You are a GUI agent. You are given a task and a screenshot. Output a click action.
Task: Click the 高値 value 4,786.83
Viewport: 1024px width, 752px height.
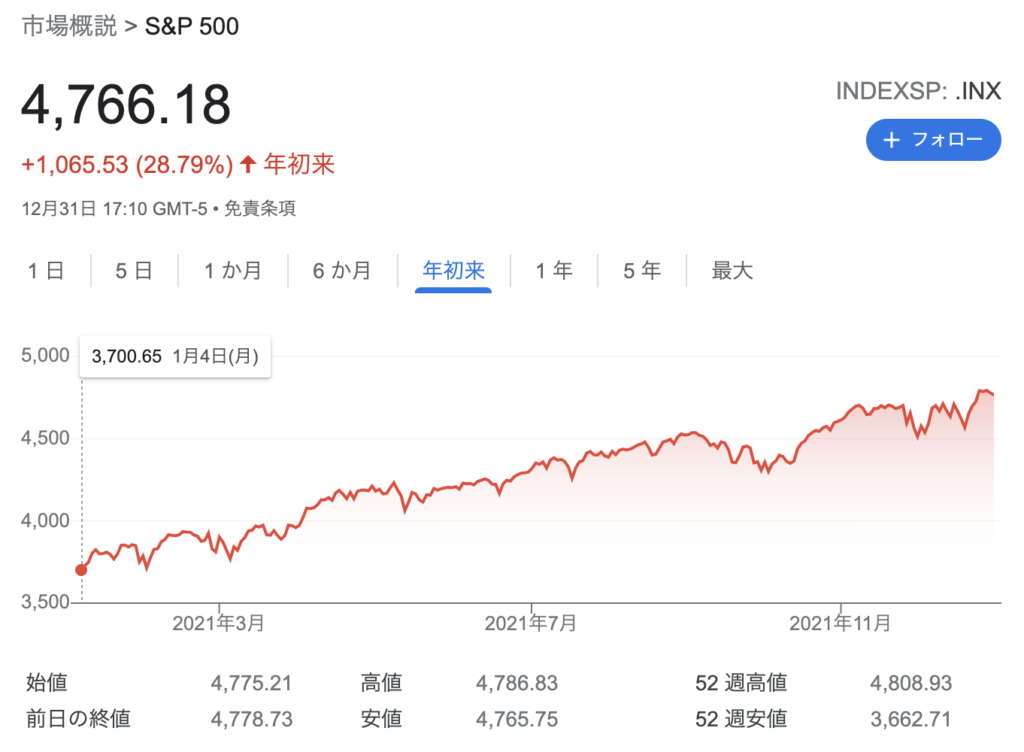pyautogui.click(x=517, y=683)
